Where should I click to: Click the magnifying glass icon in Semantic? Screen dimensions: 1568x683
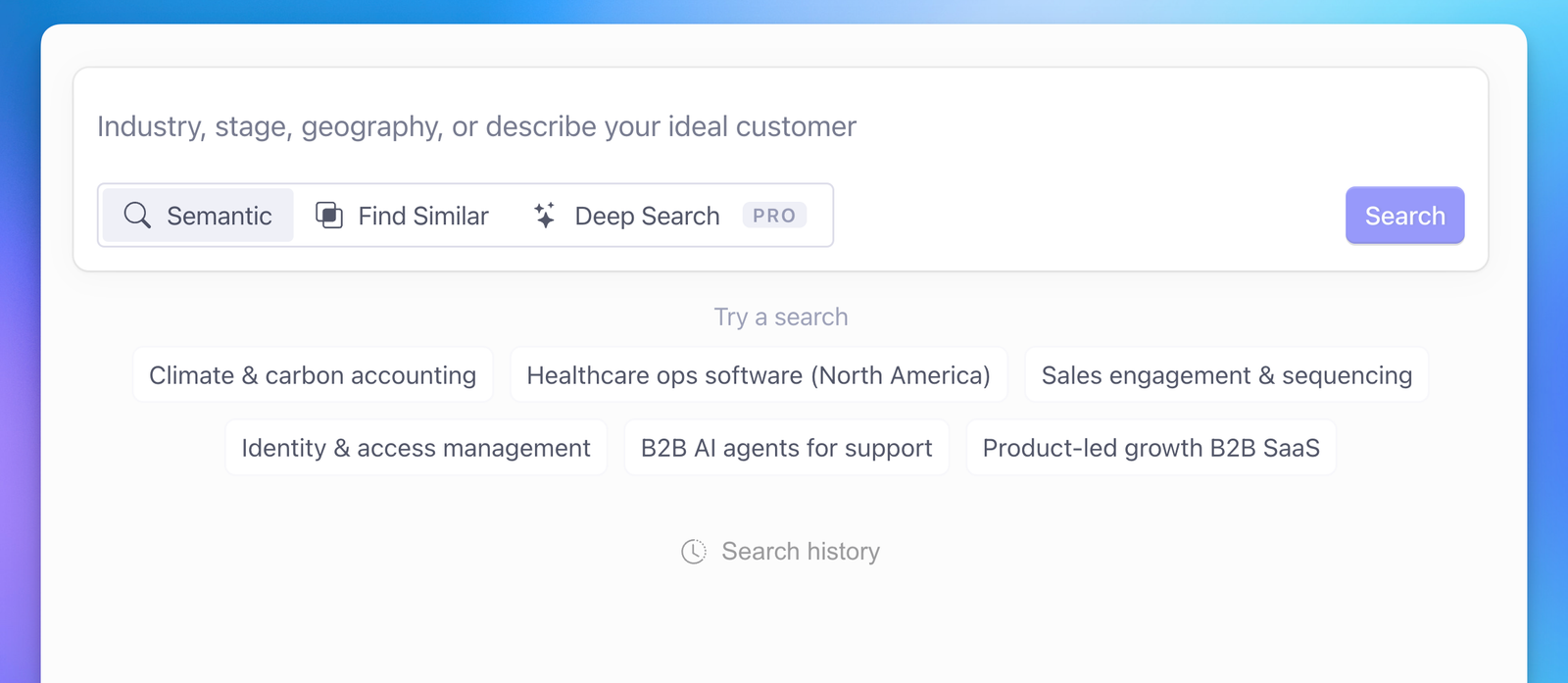(137, 216)
